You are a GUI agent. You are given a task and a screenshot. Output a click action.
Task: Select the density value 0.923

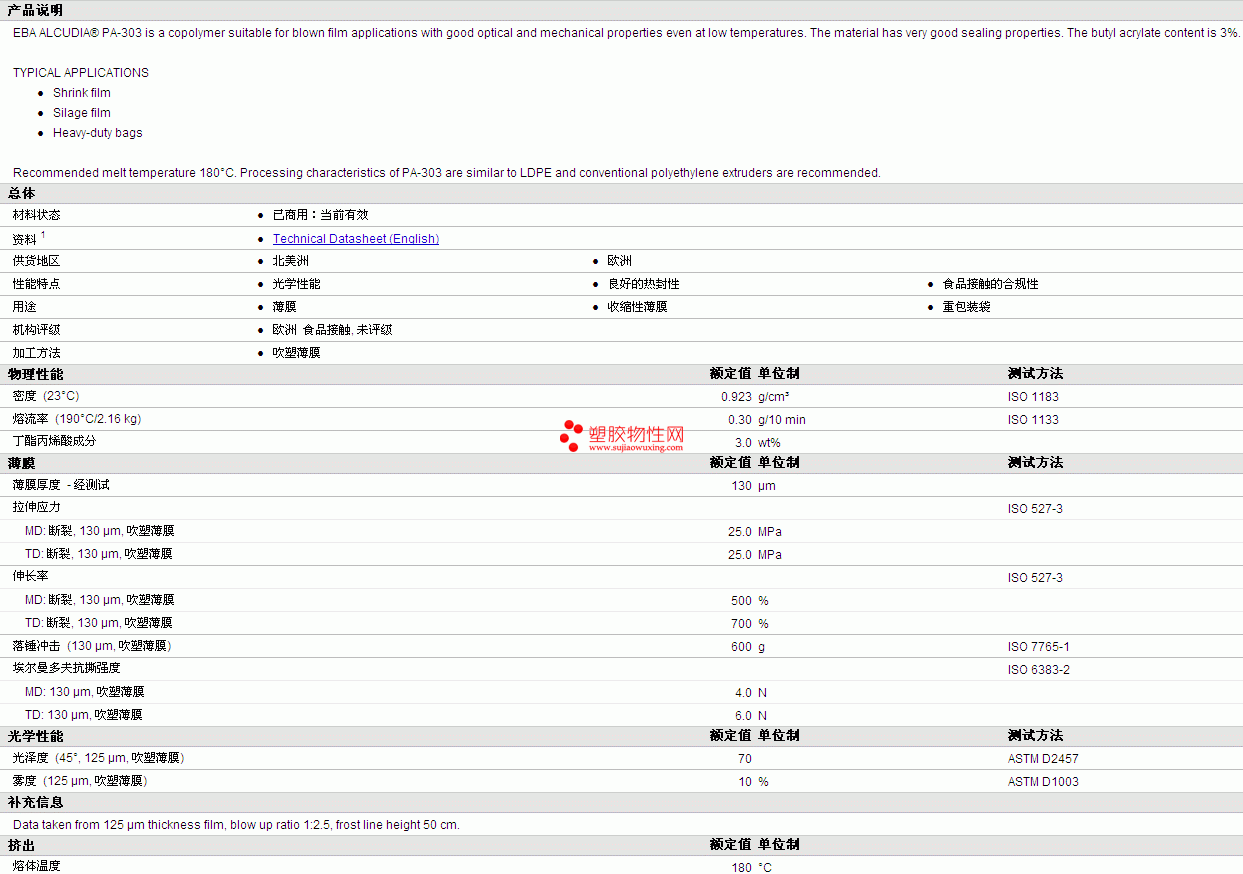[736, 397]
